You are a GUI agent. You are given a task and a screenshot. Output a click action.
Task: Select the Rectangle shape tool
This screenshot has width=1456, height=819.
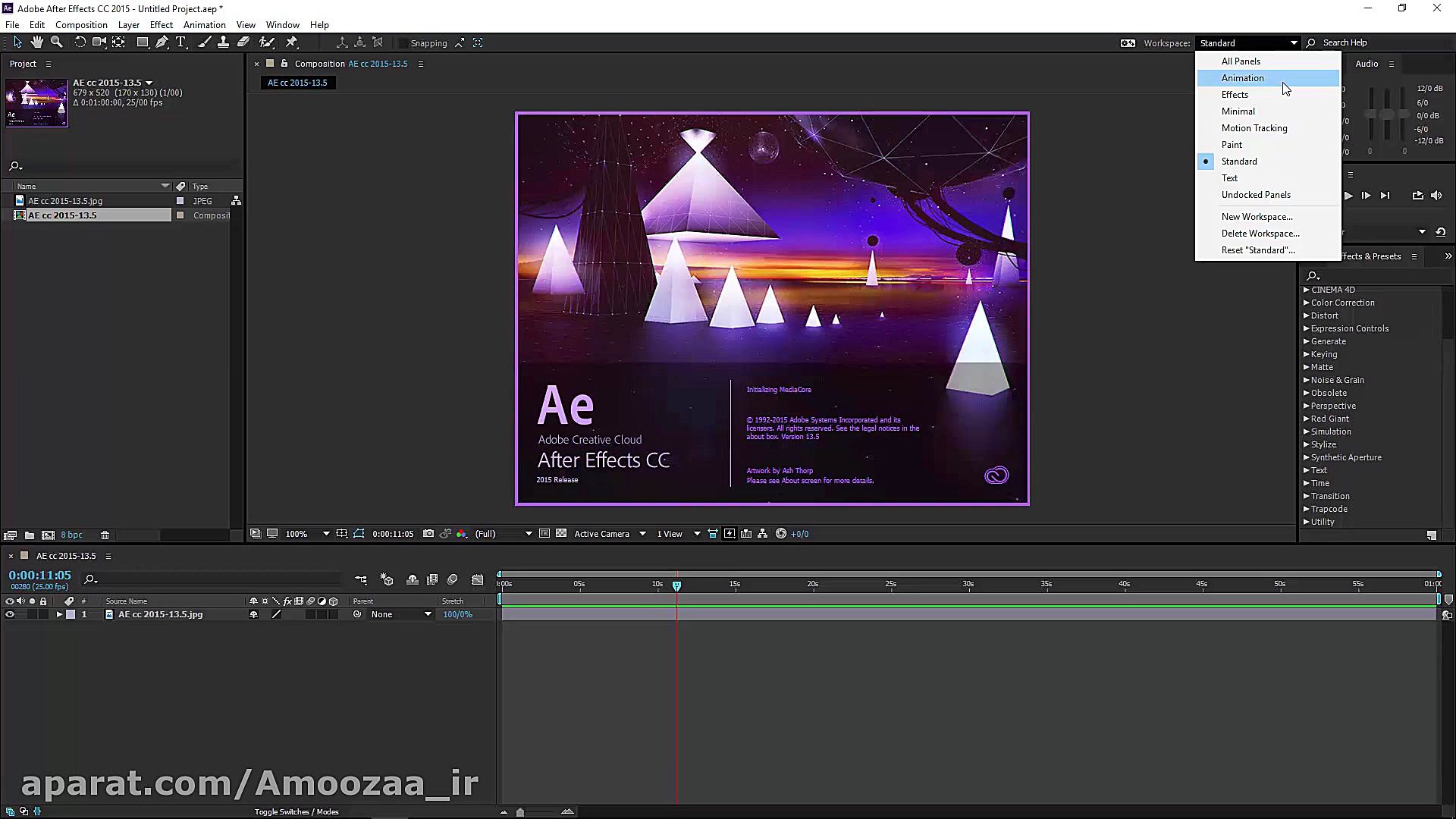142,42
